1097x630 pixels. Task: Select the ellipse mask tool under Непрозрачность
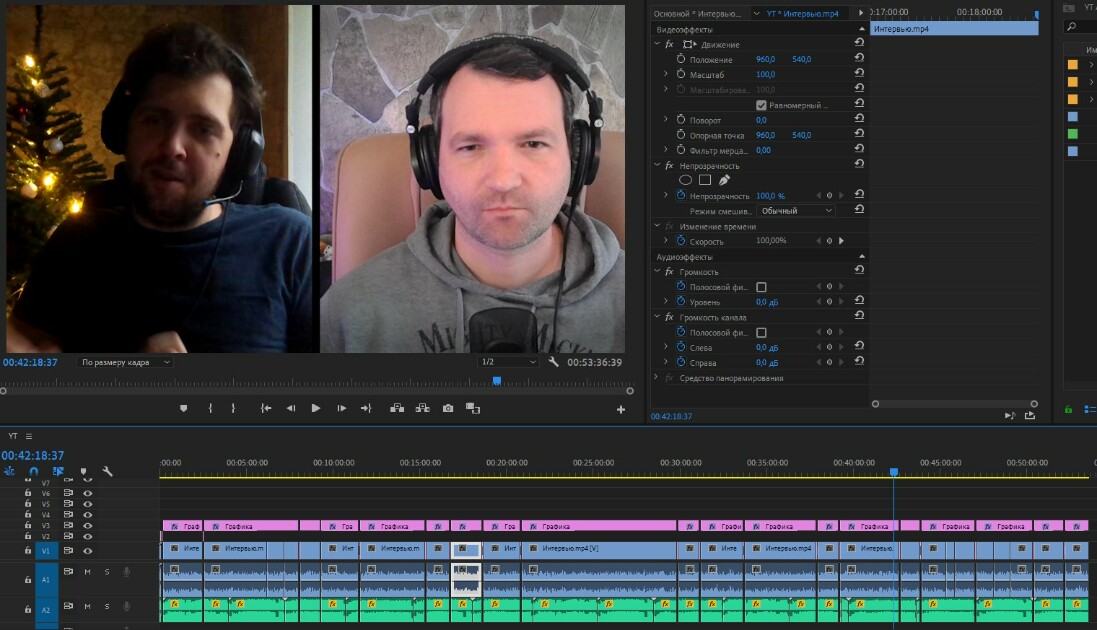click(x=685, y=180)
